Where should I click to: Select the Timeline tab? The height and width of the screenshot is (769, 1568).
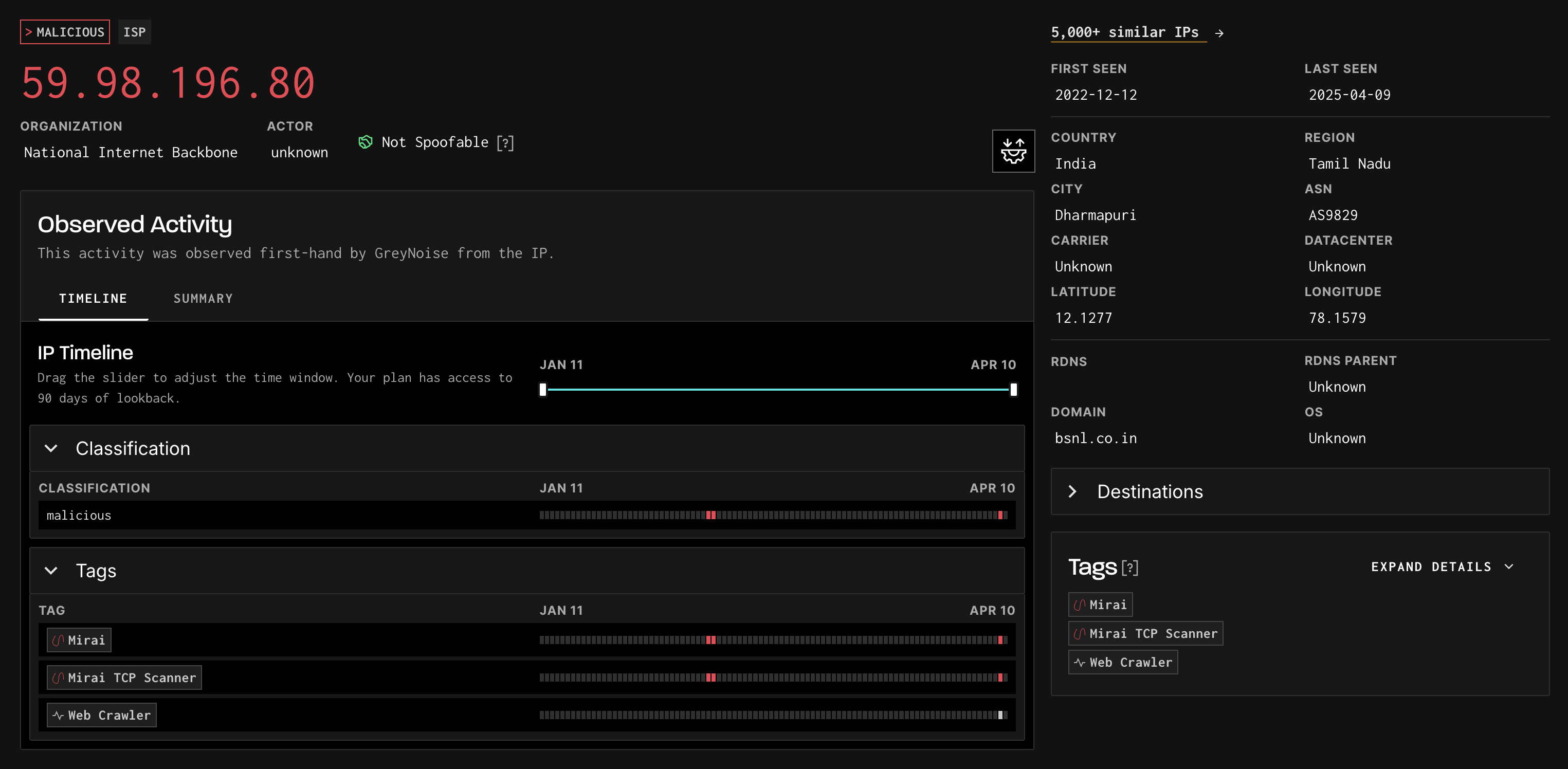(93, 299)
